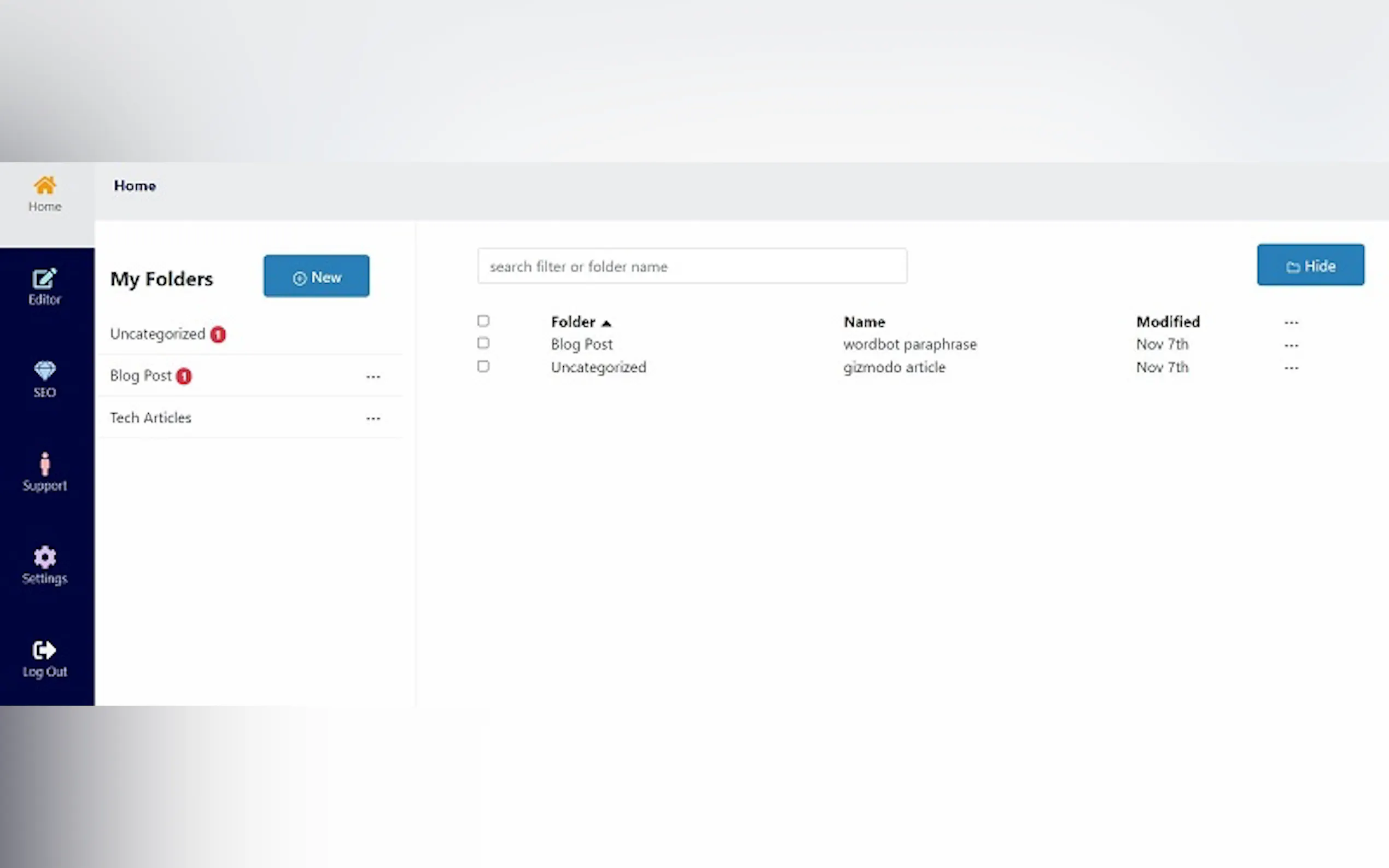
Task: Open more options for wordbot paraphrase row
Action: tap(1291, 345)
